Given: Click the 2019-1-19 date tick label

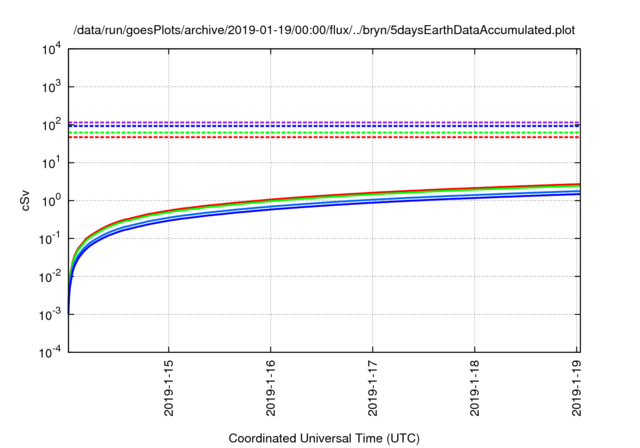Looking at the screenshot, I should click(576, 388).
